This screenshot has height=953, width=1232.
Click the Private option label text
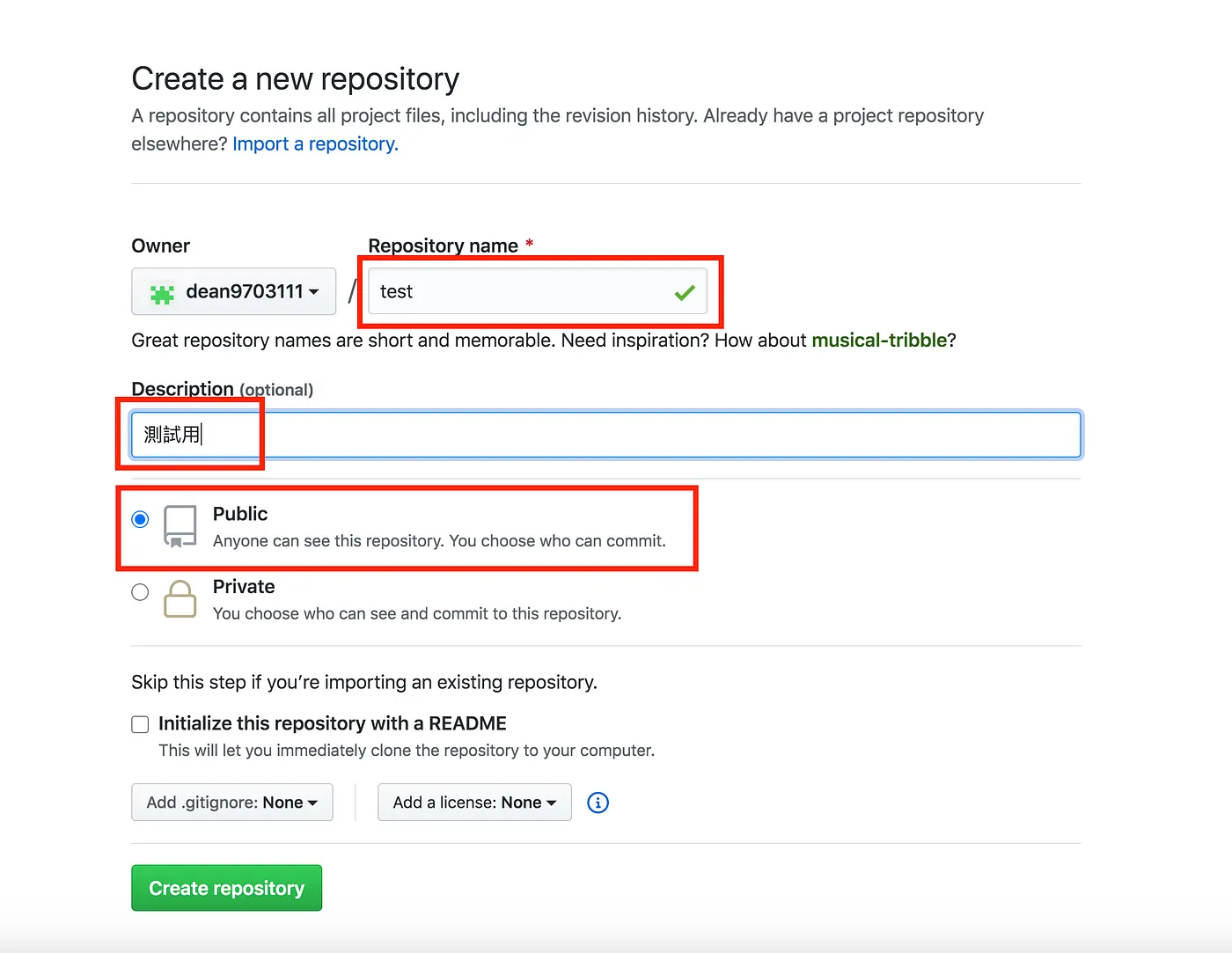244,587
